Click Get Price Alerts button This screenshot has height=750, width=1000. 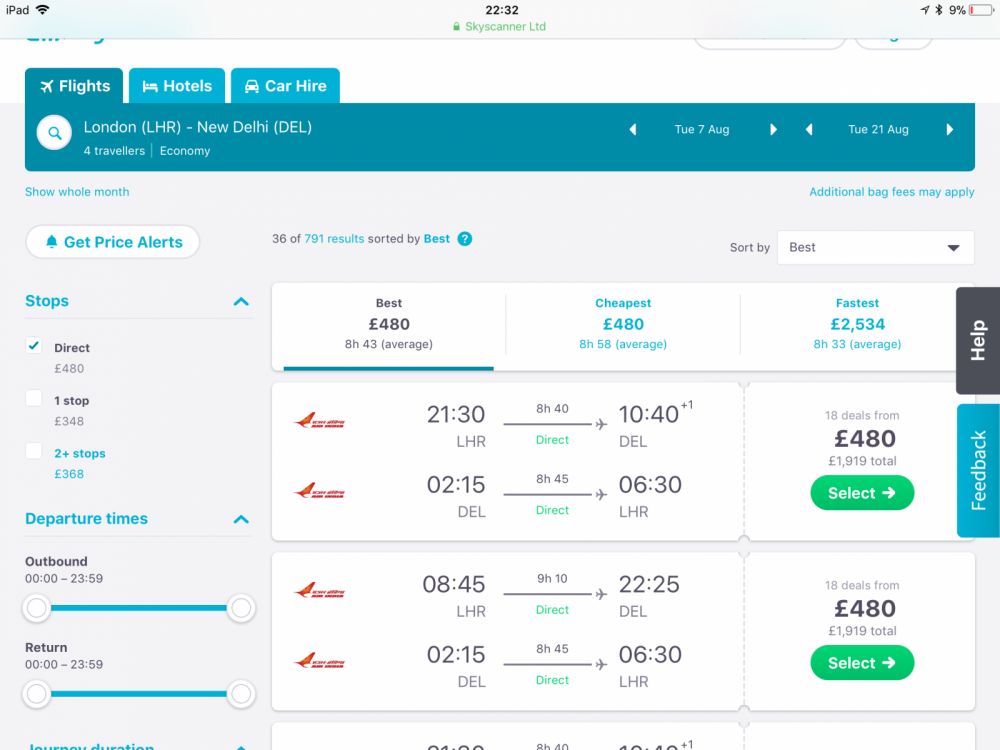(x=113, y=242)
